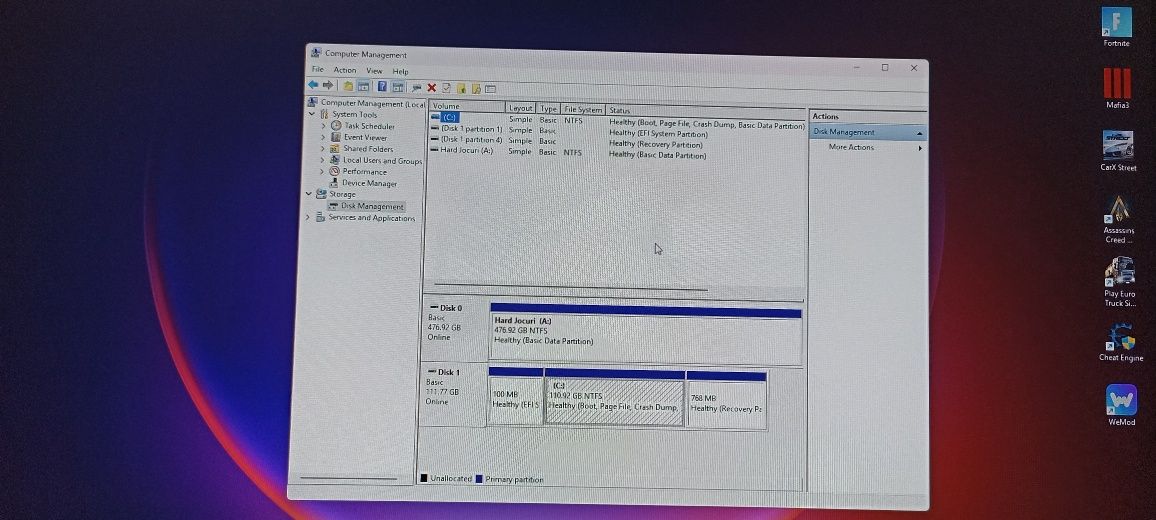Toggle the Show/Hide Action Pane icon

[x=397, y=87]
